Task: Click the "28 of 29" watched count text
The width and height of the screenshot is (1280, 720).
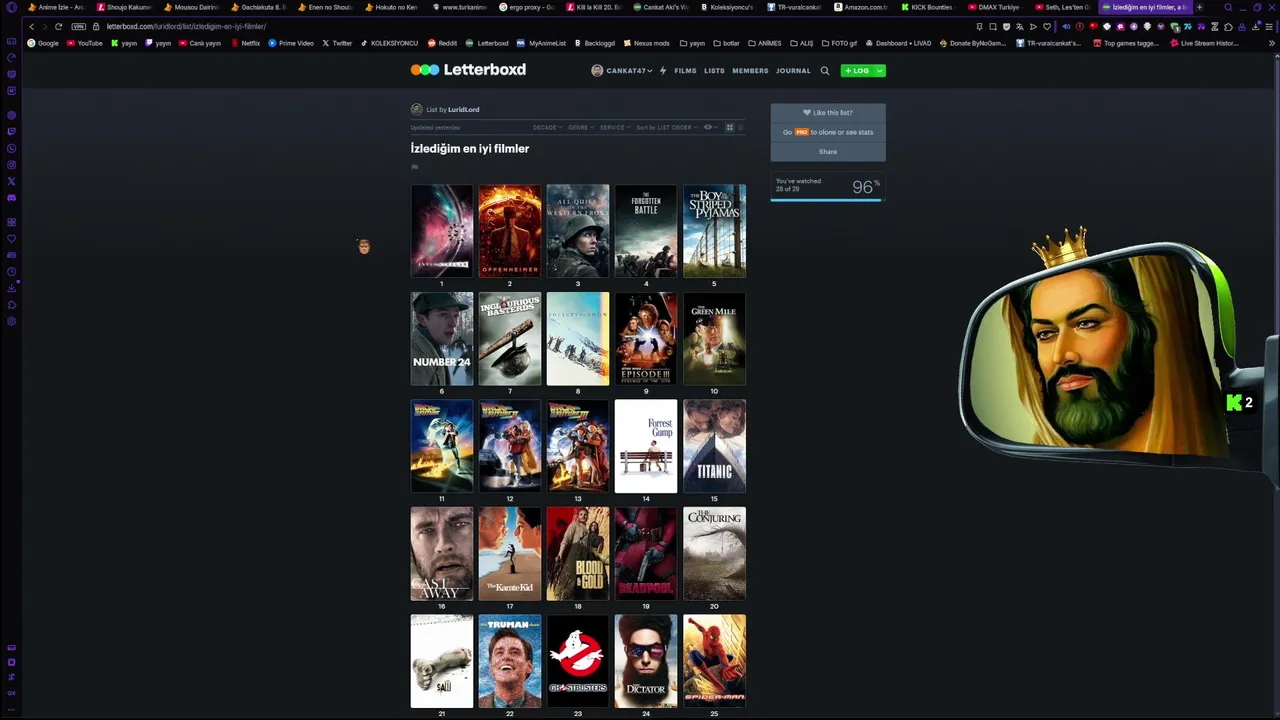Action: coord(787,189)
